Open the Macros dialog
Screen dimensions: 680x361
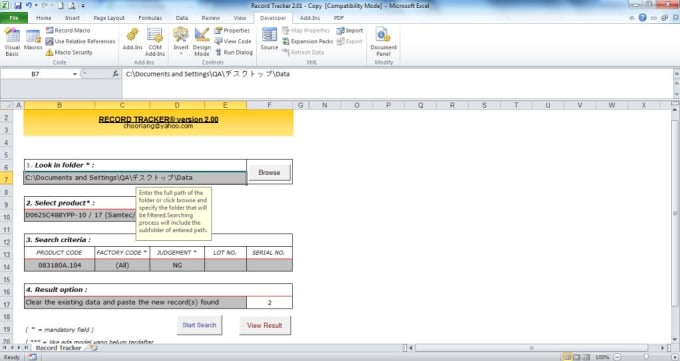point(33,40)
